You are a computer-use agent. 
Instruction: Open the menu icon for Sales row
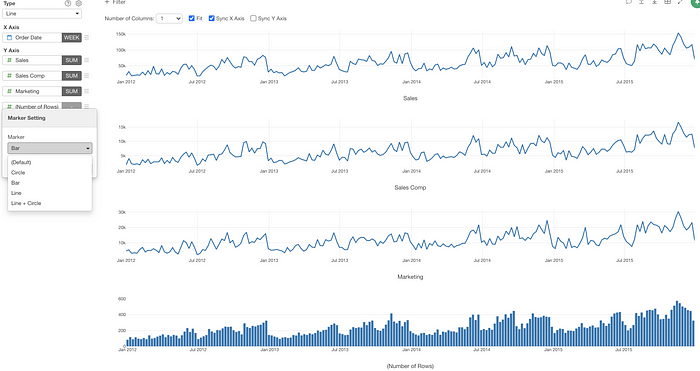tap(87, 60)
